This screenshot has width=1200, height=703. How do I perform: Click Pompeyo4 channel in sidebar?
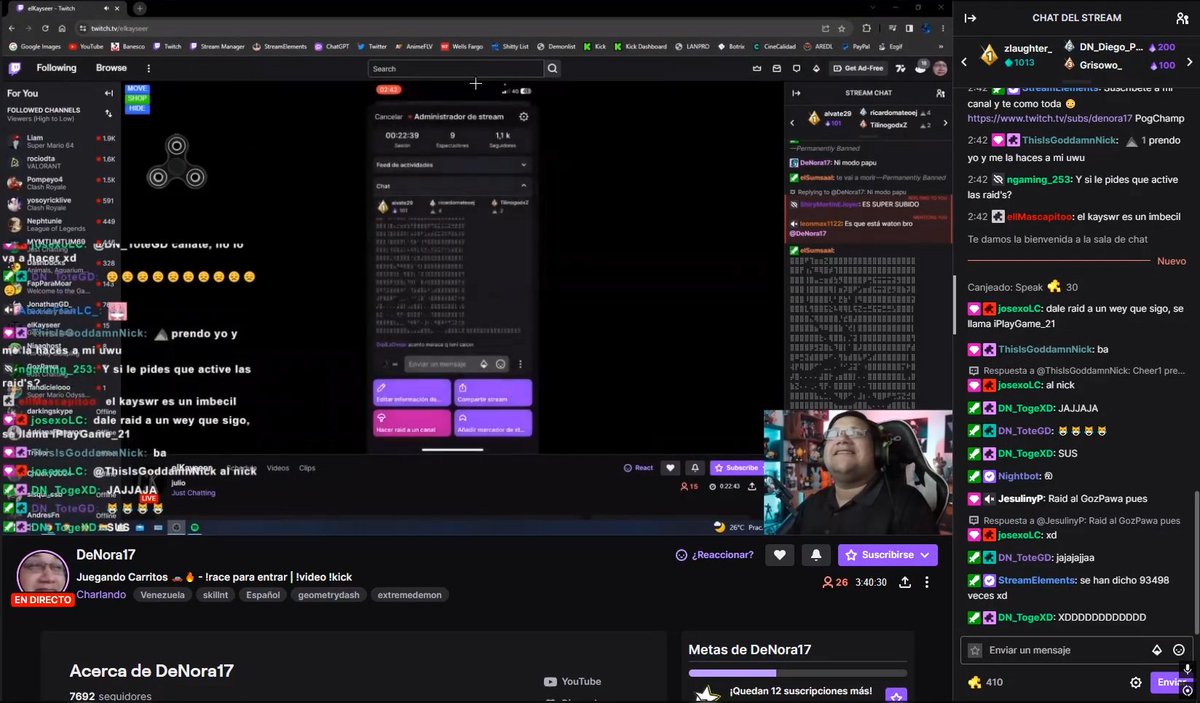point(60,183)
